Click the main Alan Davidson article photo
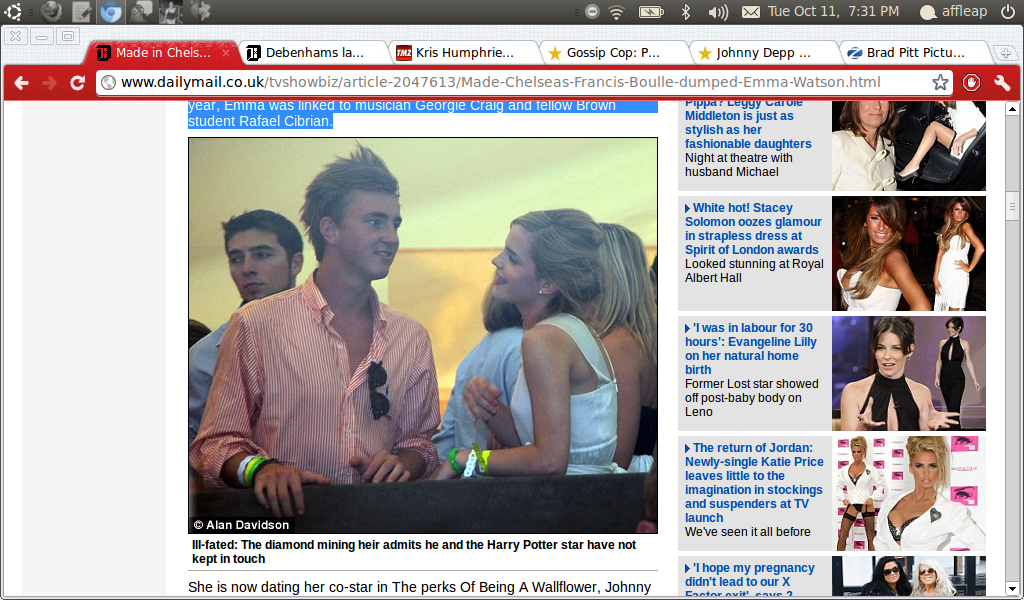 coord(423,336)
